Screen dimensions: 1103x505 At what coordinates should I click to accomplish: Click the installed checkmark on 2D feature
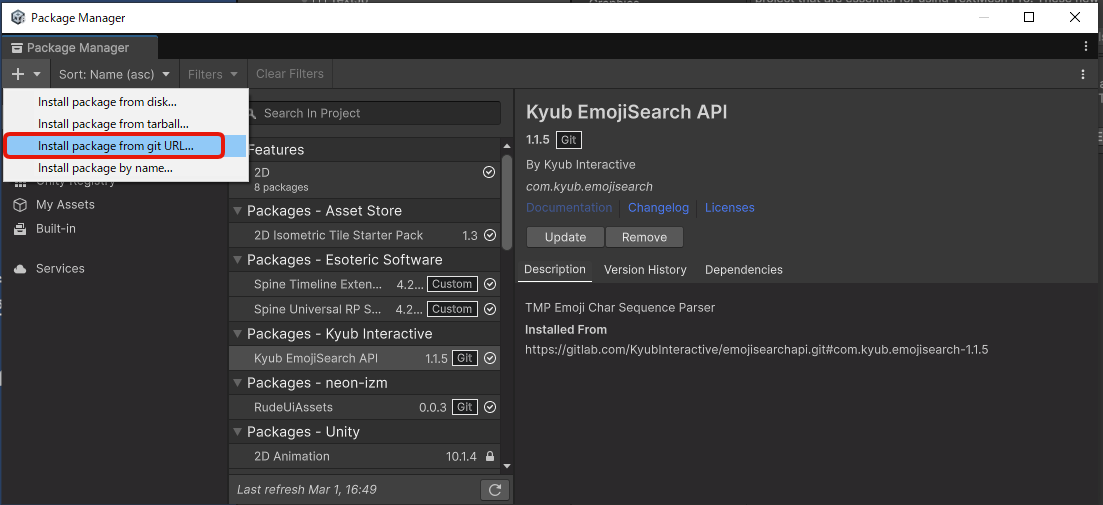[x=489, y=172]
